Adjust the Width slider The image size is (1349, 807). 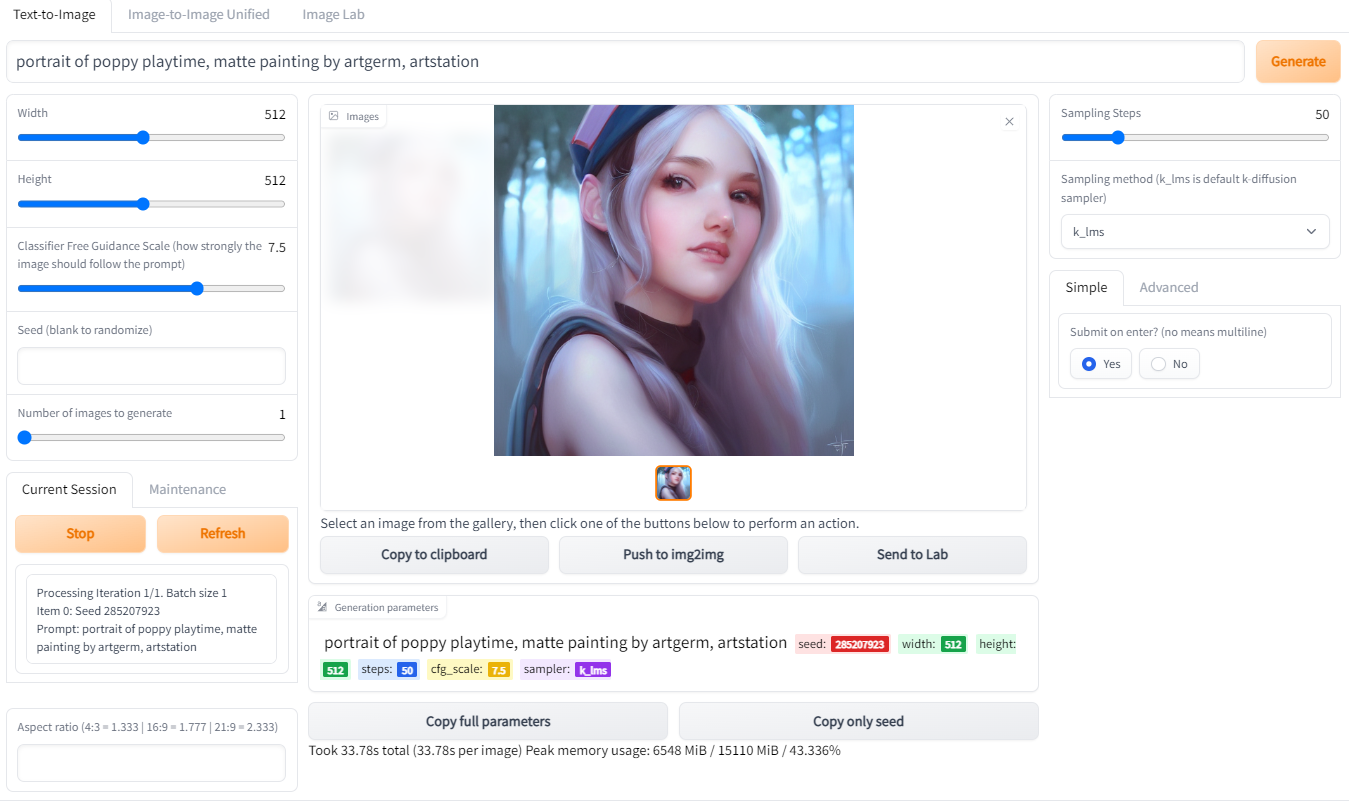coord(151,138)
